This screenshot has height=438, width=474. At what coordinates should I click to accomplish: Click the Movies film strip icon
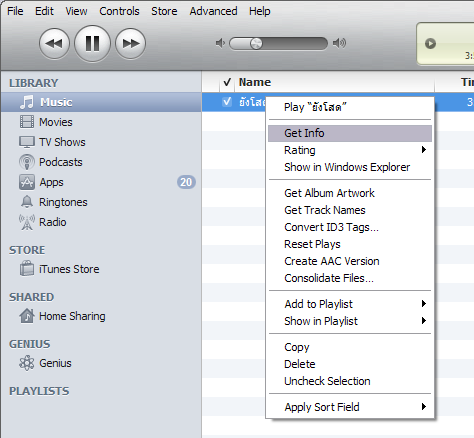point(27,122)
